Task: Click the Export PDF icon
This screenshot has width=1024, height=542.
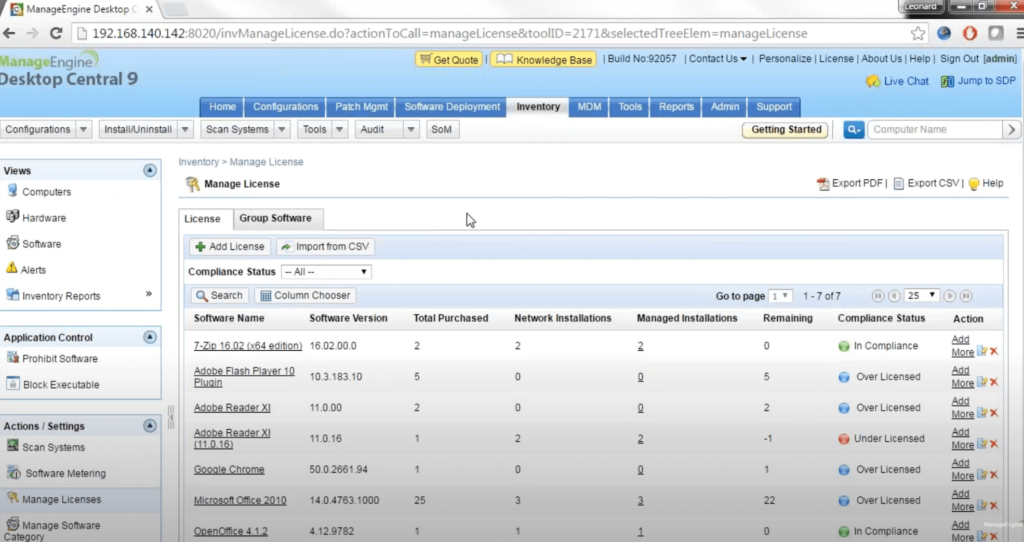Action: click(823, 184)
